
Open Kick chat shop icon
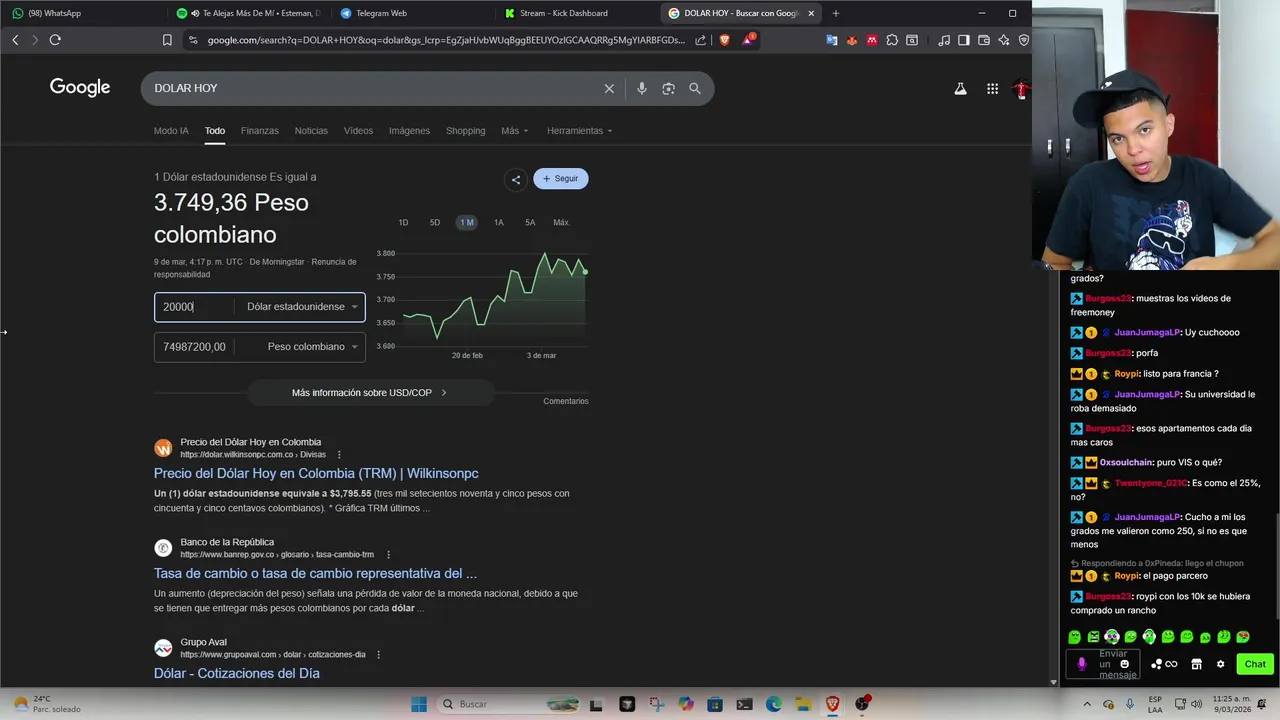1196,664
